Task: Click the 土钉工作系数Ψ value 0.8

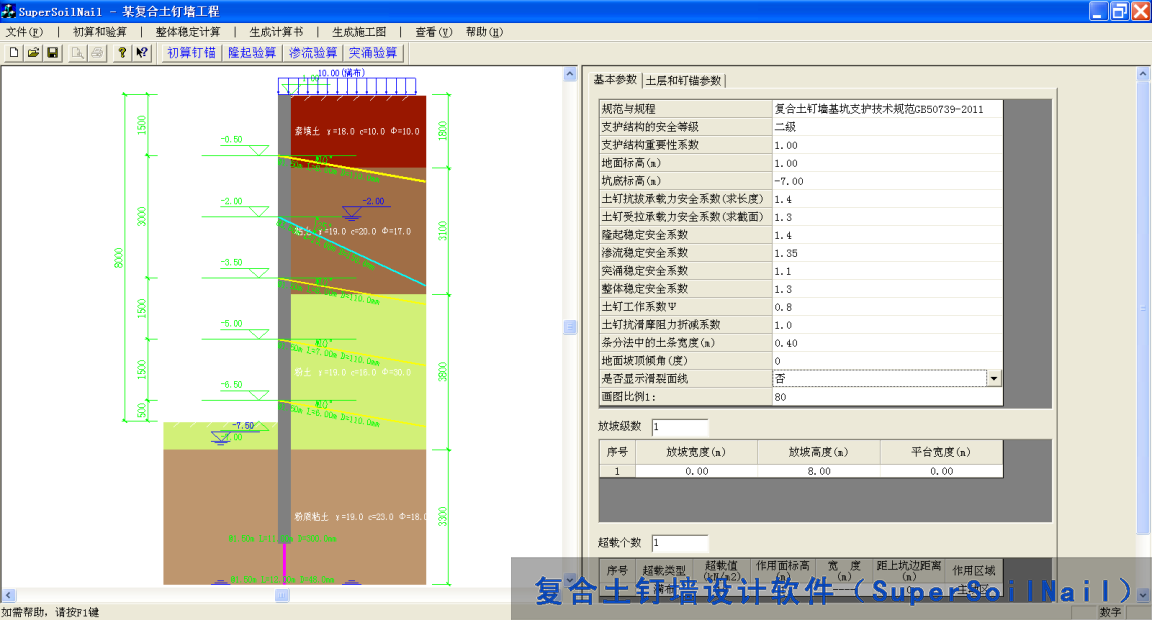Action: click(887, 307)
